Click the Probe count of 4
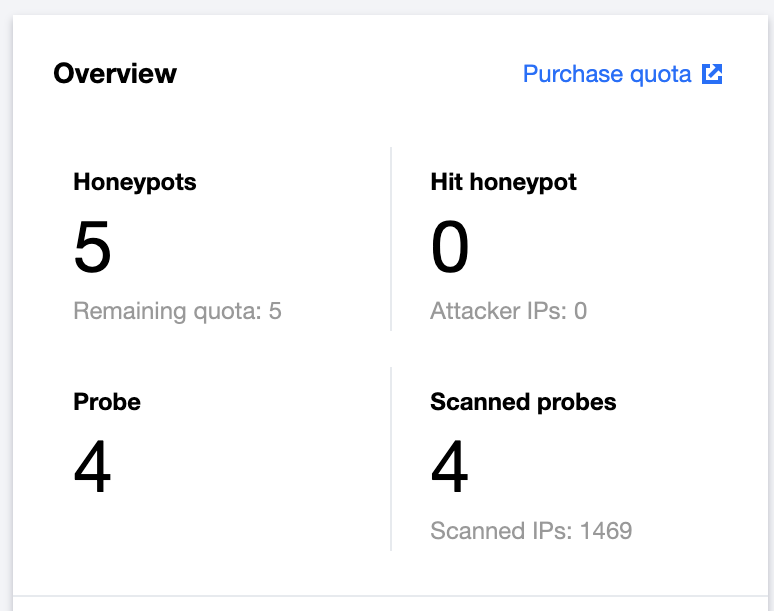 [92, 468]
